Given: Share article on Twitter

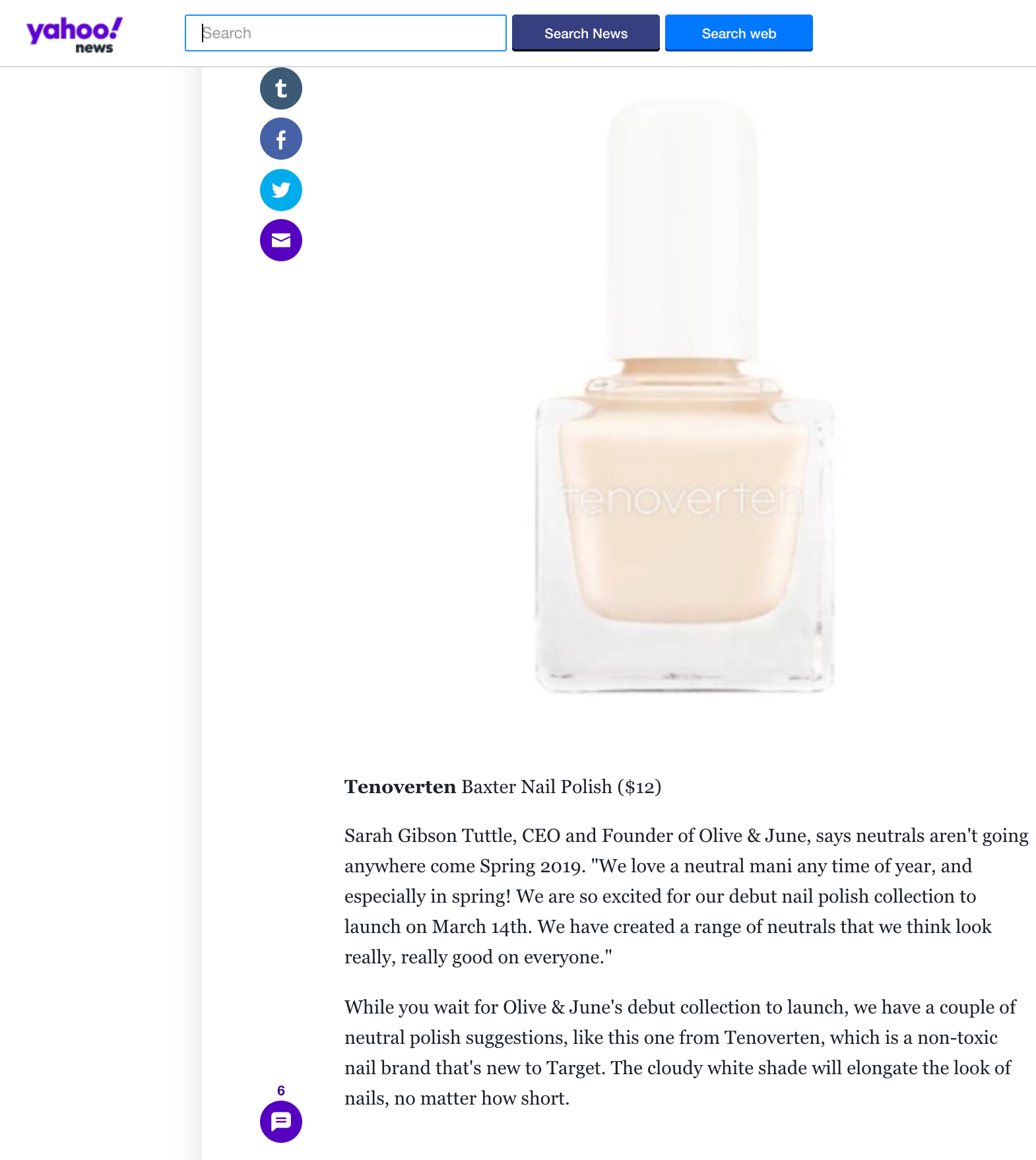Looking at the screenshot, I should tap(281, 190).
